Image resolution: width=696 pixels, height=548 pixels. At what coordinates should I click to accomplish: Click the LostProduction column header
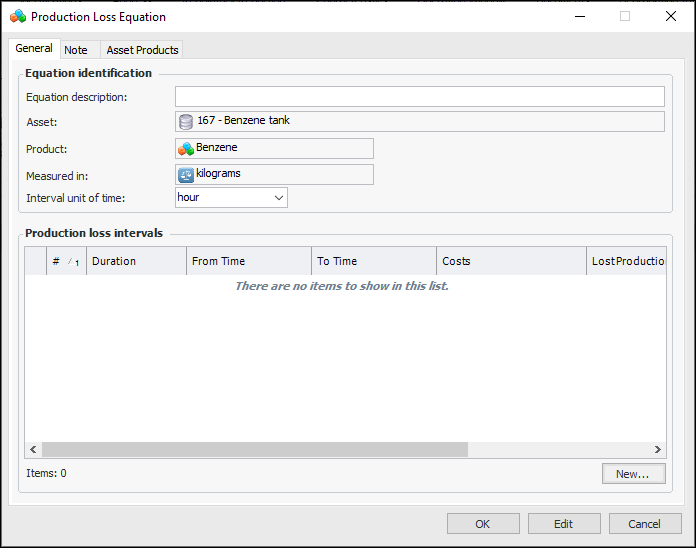[x=626, y=261]
